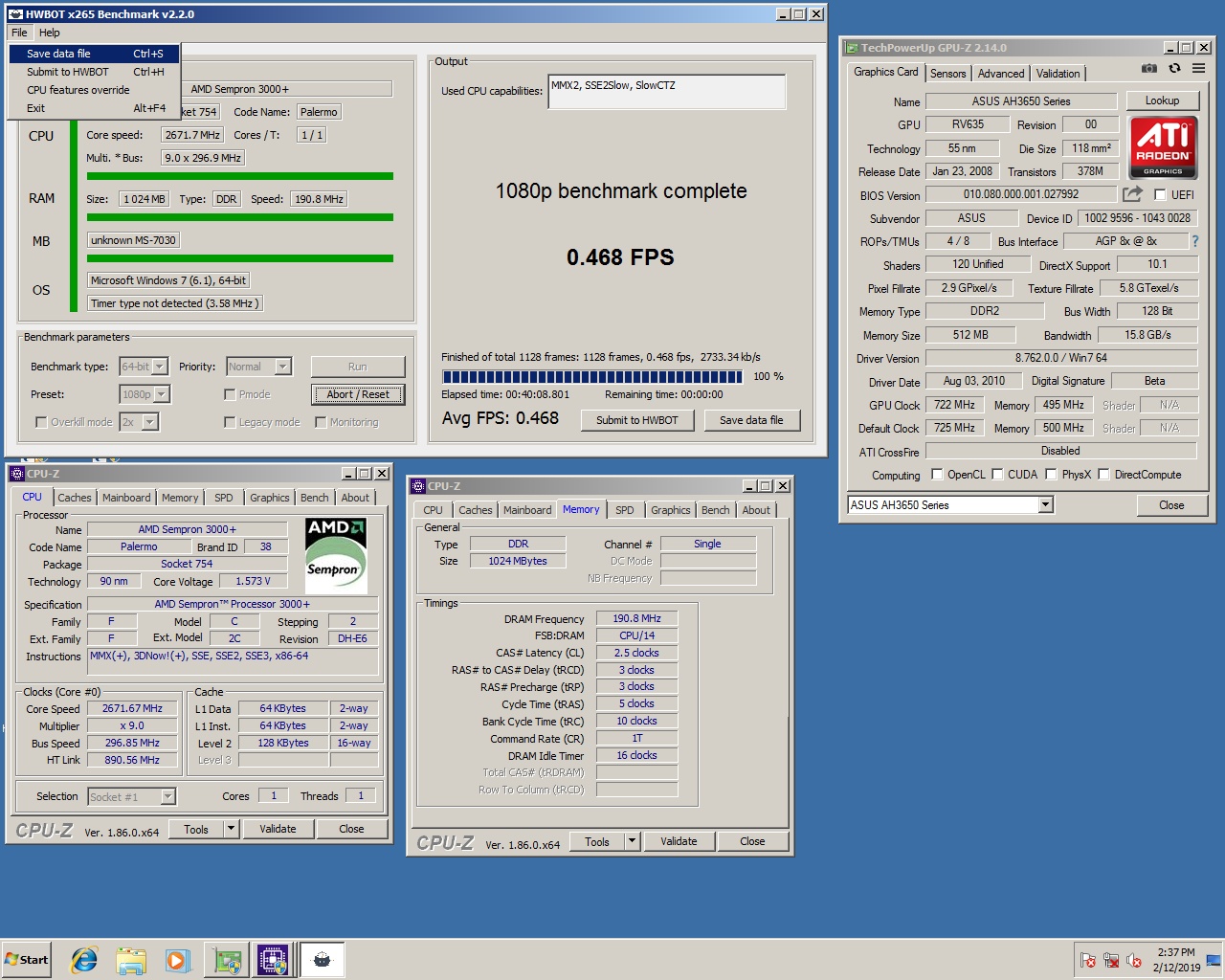Open SPD tab in CPU-Z memory window

click(625, 510)
